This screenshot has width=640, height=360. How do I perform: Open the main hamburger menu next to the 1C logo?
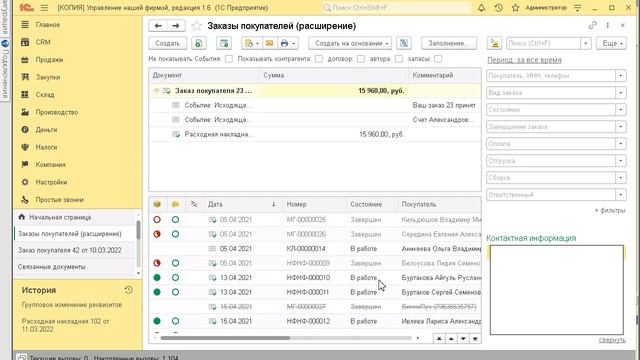44,8
